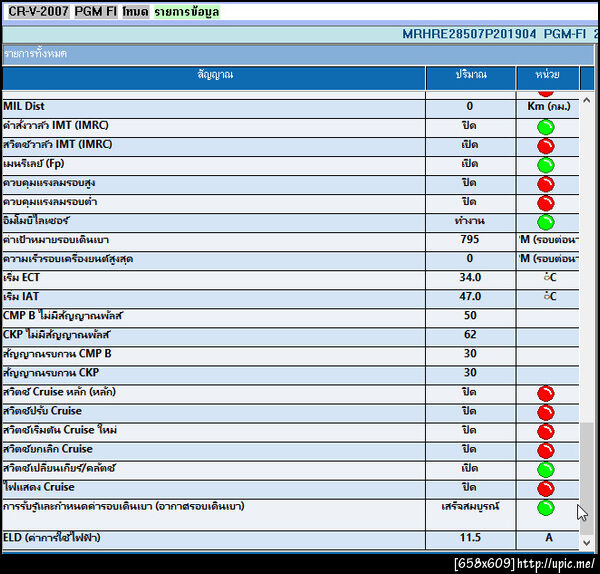Select the สวิตช์เปลี่ยนเกียร์/คลัตช์ row label
The height and width of the screenshot is (574, 600).
59,468
